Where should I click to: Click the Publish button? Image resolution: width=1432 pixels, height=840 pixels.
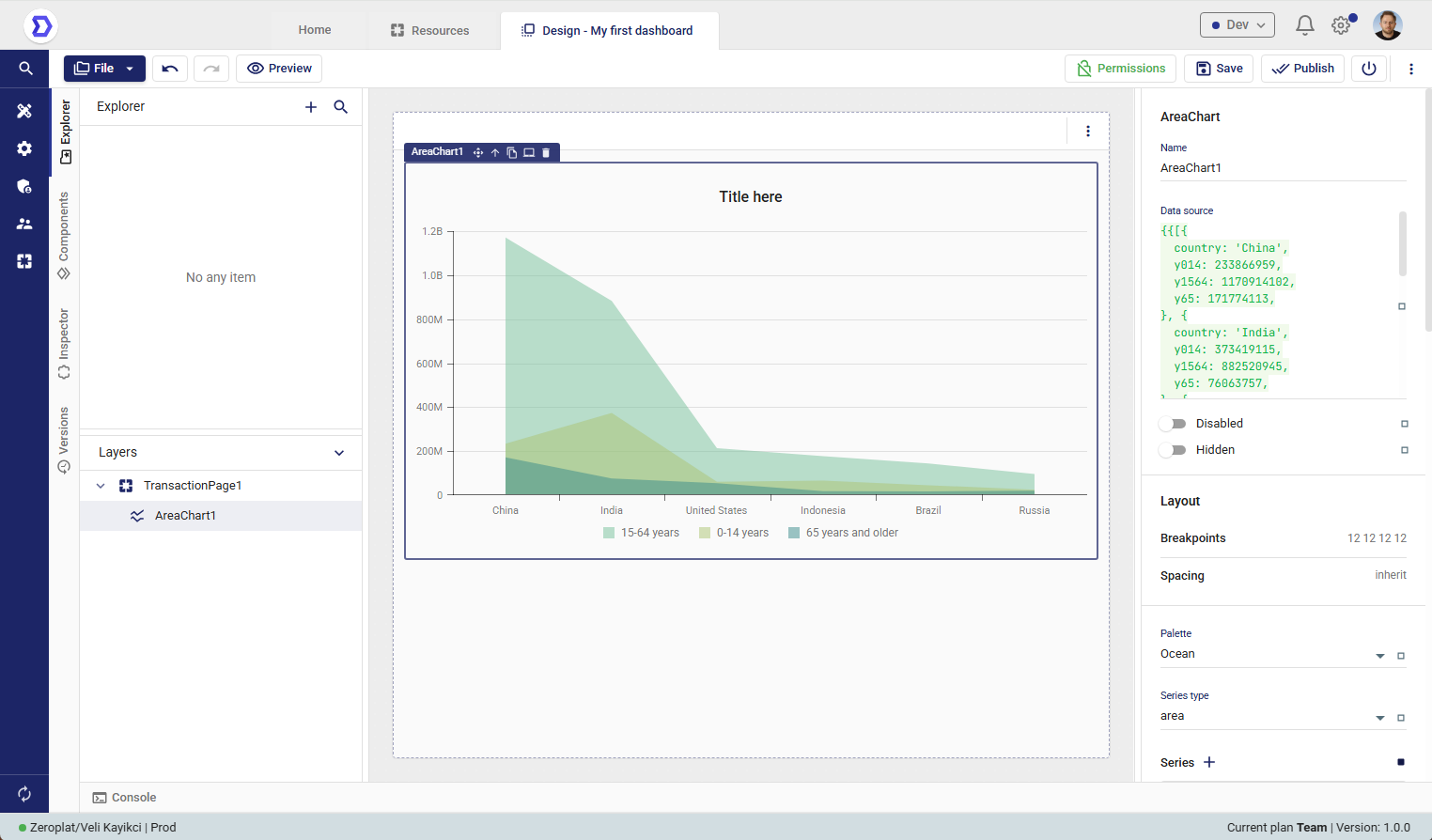[1303, 69]
